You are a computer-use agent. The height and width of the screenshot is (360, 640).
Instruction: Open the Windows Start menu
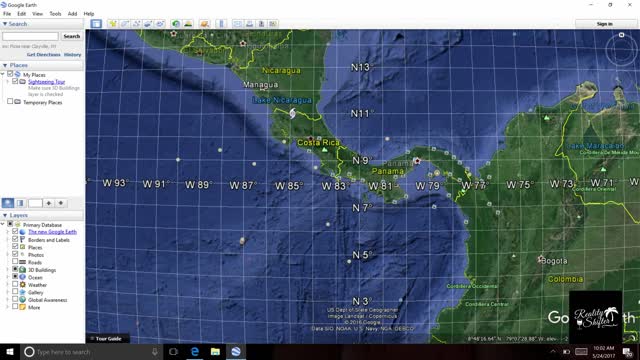tap(10, 351)
